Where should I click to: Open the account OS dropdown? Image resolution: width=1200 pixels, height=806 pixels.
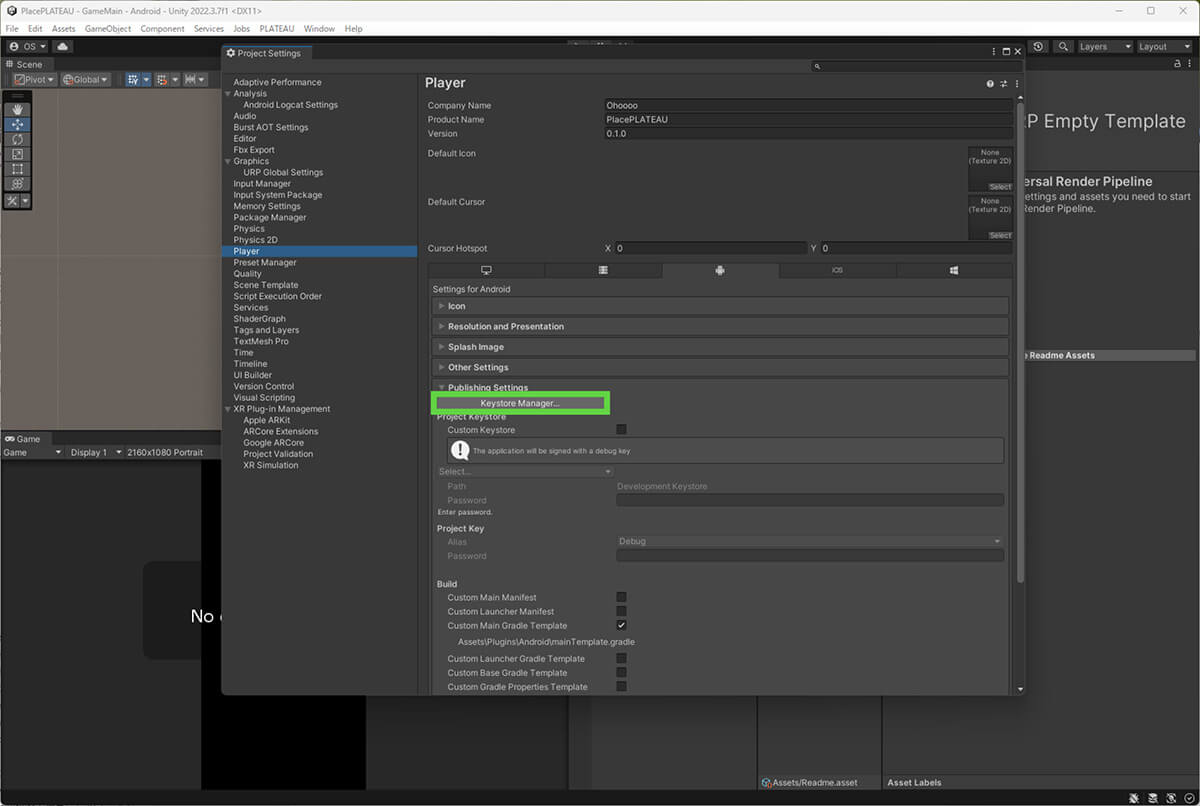click(x=27, y=46)
